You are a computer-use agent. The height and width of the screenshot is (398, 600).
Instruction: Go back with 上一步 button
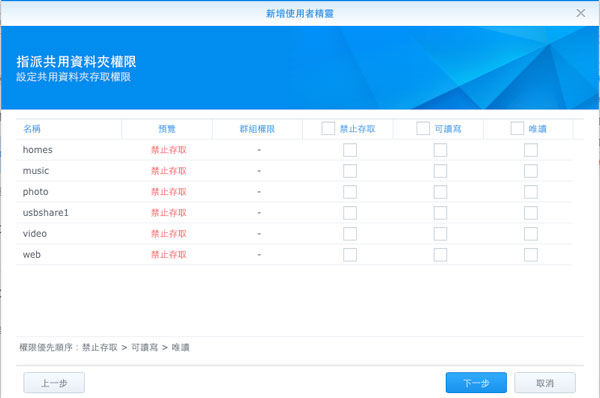click(x=54, y=383)
